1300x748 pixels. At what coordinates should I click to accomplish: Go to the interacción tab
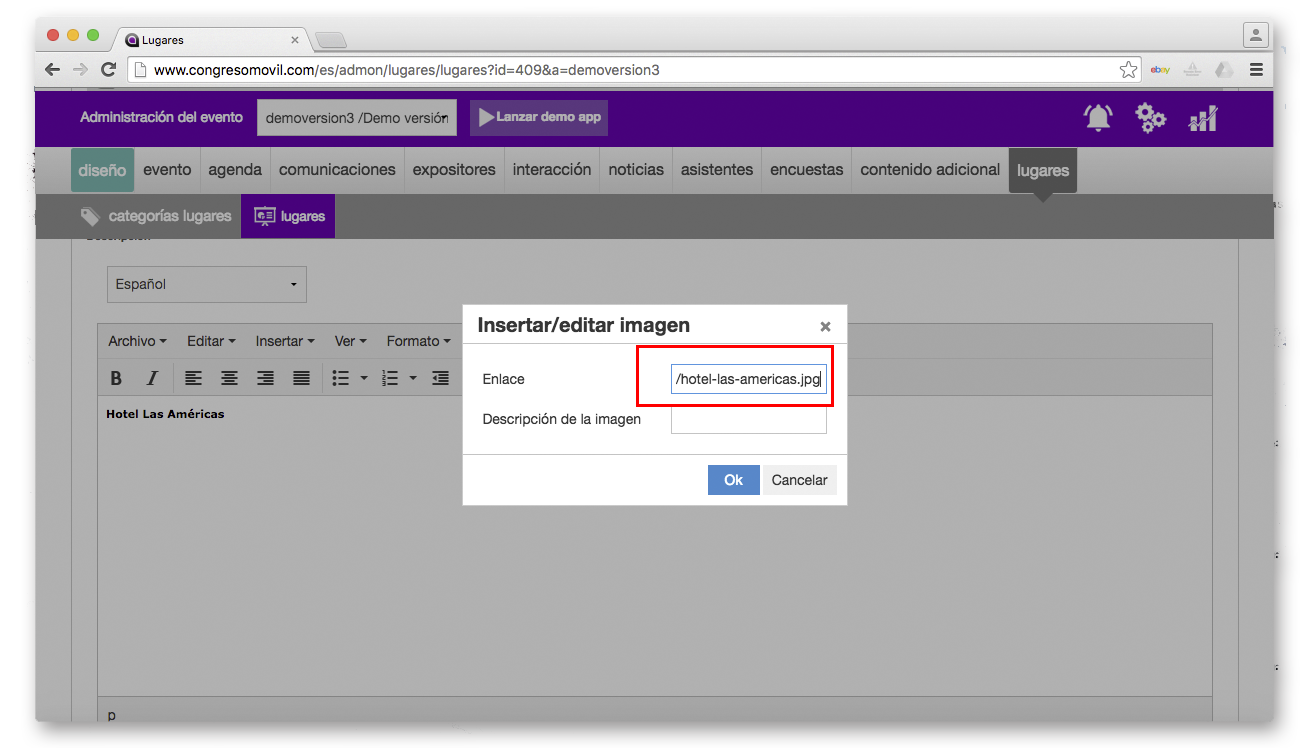click(552, 170)
